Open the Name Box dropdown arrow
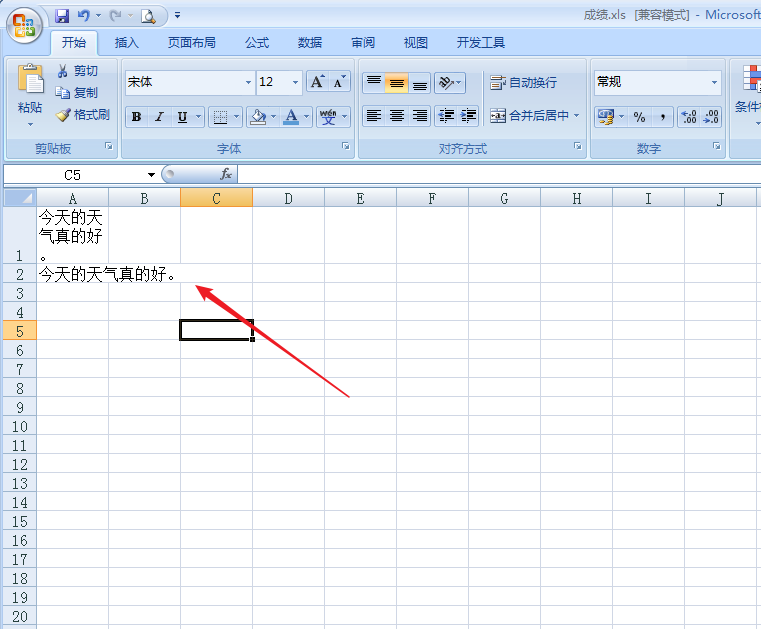761x629 pixels. (x=151, y=175)
